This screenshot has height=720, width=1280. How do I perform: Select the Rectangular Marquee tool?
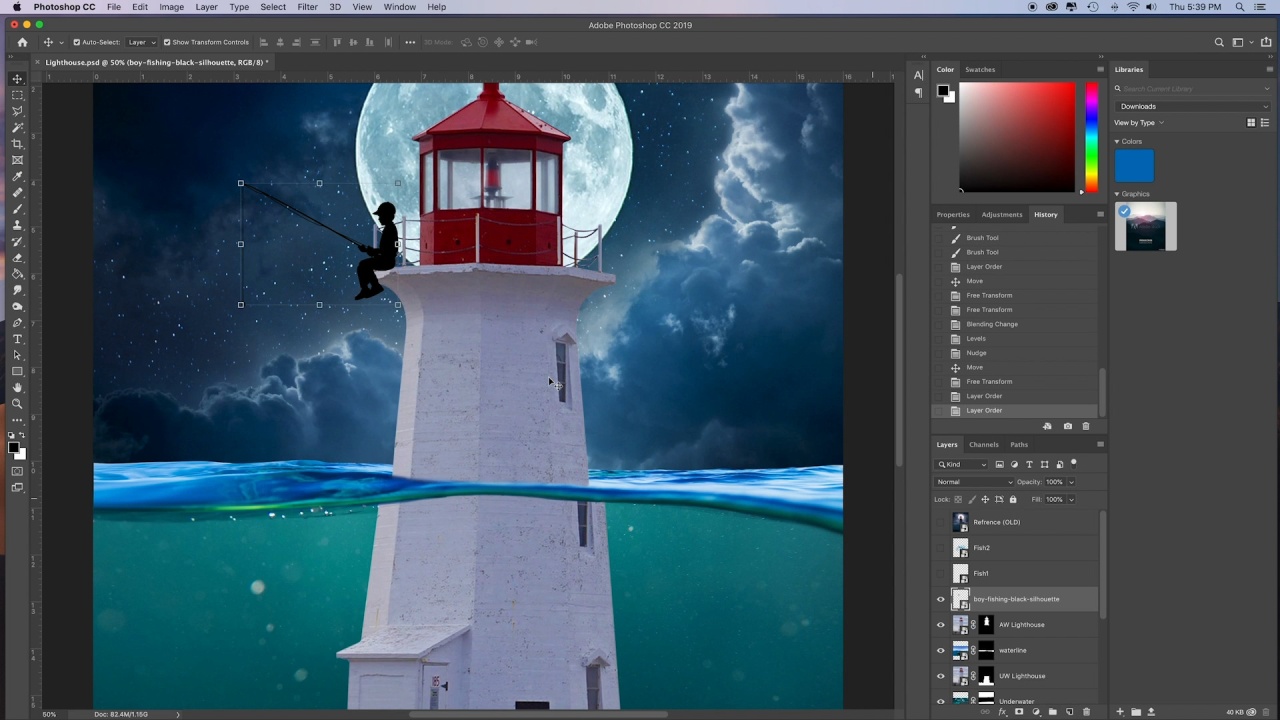click(x=17, y=95)
